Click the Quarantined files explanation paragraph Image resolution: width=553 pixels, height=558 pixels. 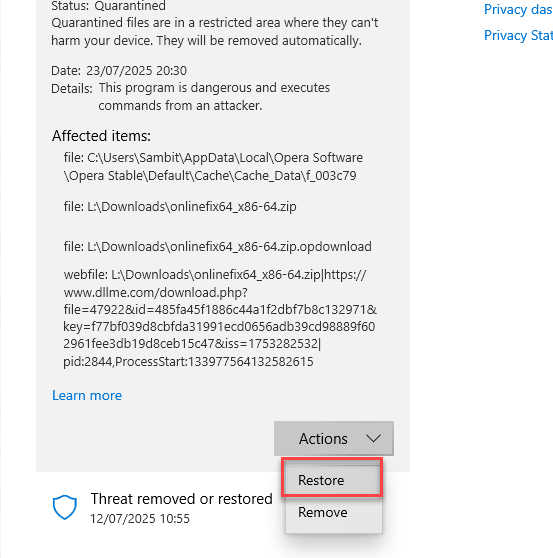pos(215,32)
